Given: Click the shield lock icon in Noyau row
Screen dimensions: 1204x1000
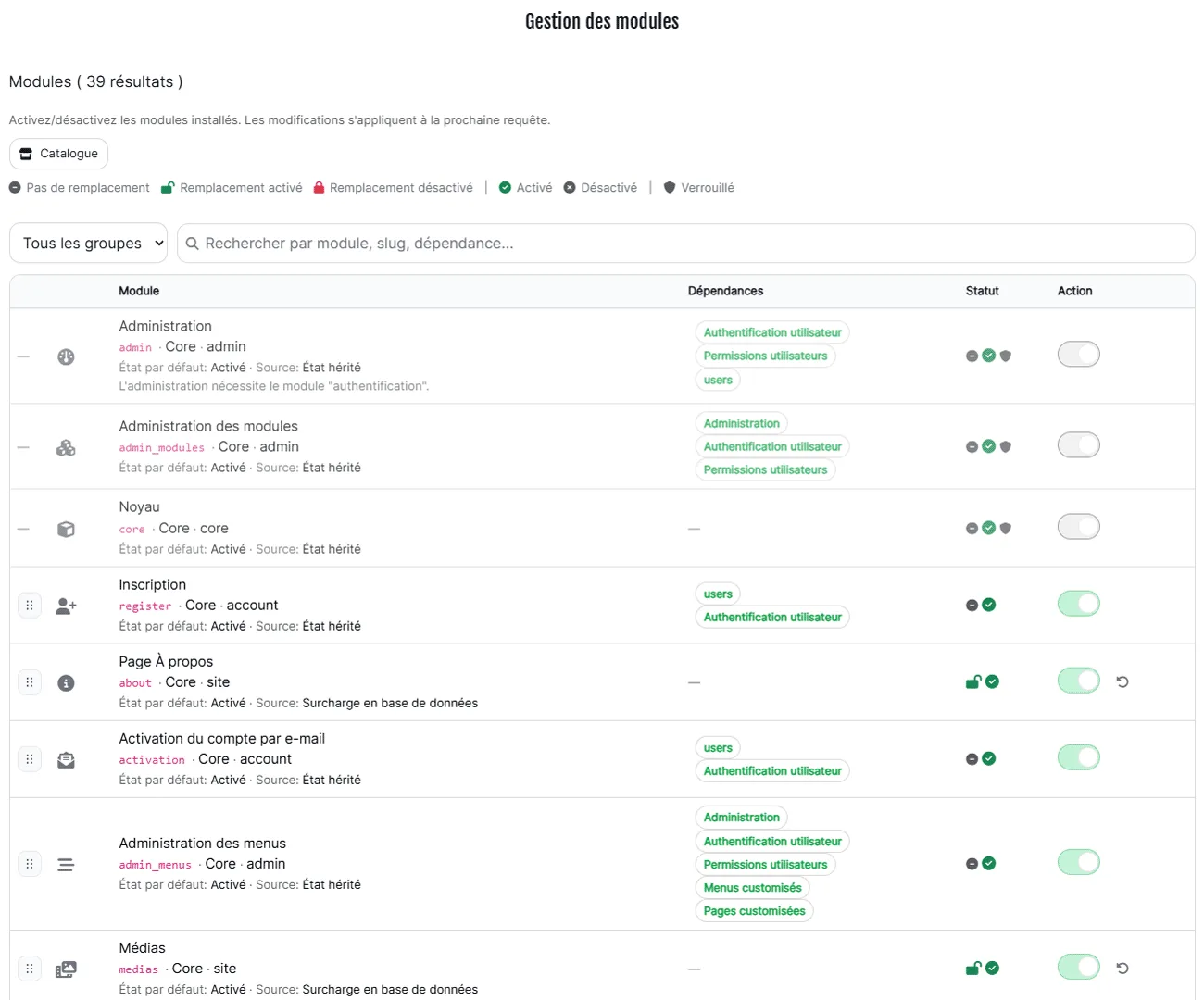Looking at the screenshot, I should (x=1006, y=529).
